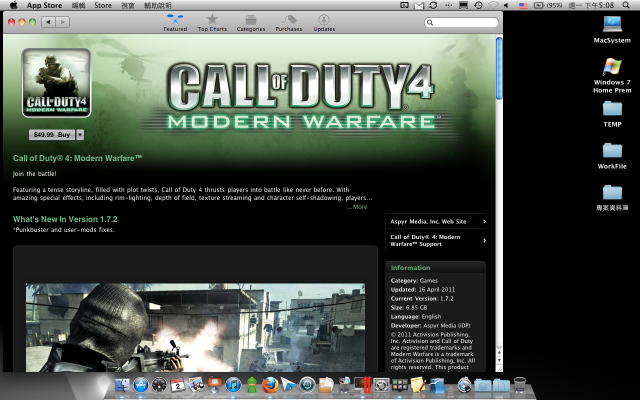Open Call of Duty 4: Modern Warfare Support link
This screenshot has height=400, width=640.
pos(425,240)
